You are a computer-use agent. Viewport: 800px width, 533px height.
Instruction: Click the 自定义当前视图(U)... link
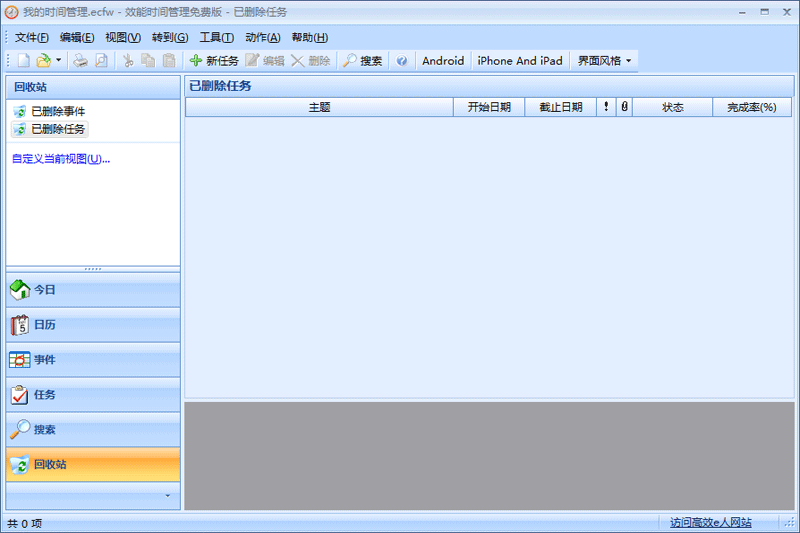[61, 159]
